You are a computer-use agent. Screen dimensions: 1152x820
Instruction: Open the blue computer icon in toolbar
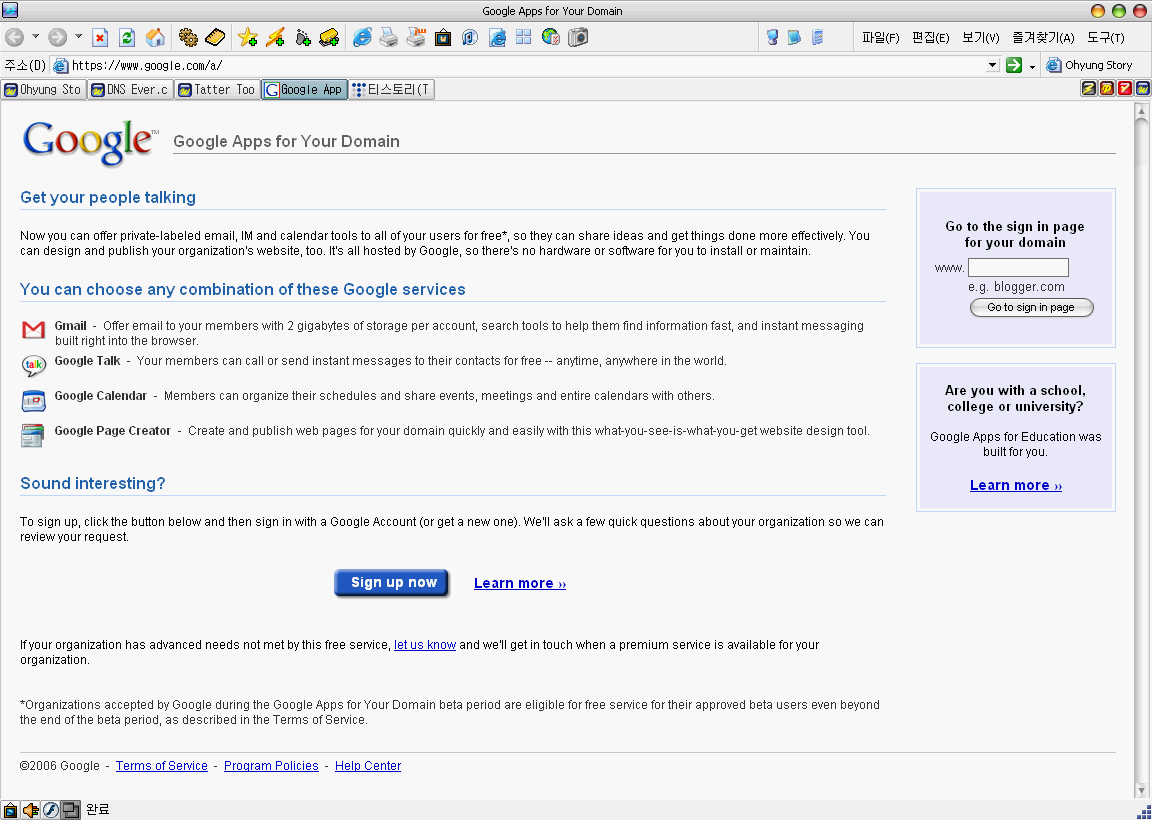point(772,37)
